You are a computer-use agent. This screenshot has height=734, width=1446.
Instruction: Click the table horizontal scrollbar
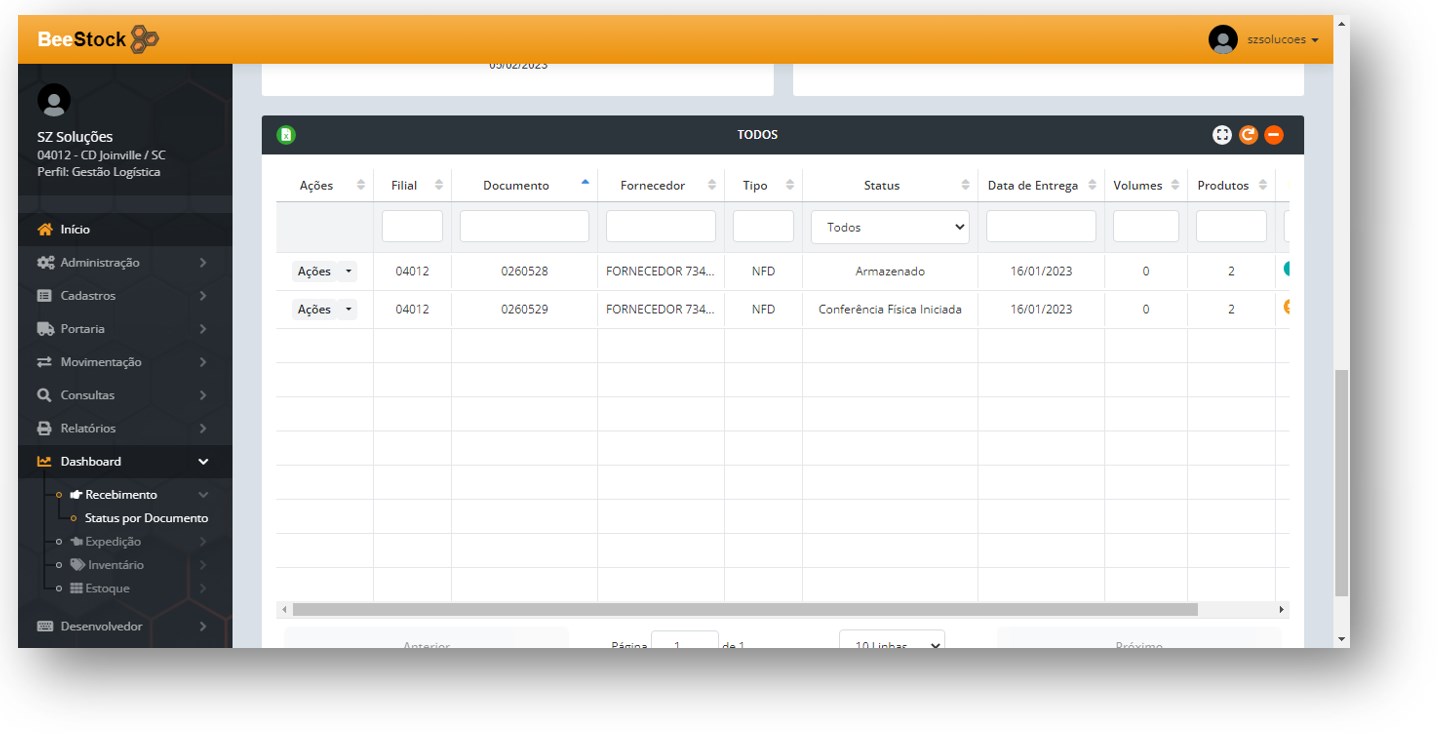[x=744, y=609]
